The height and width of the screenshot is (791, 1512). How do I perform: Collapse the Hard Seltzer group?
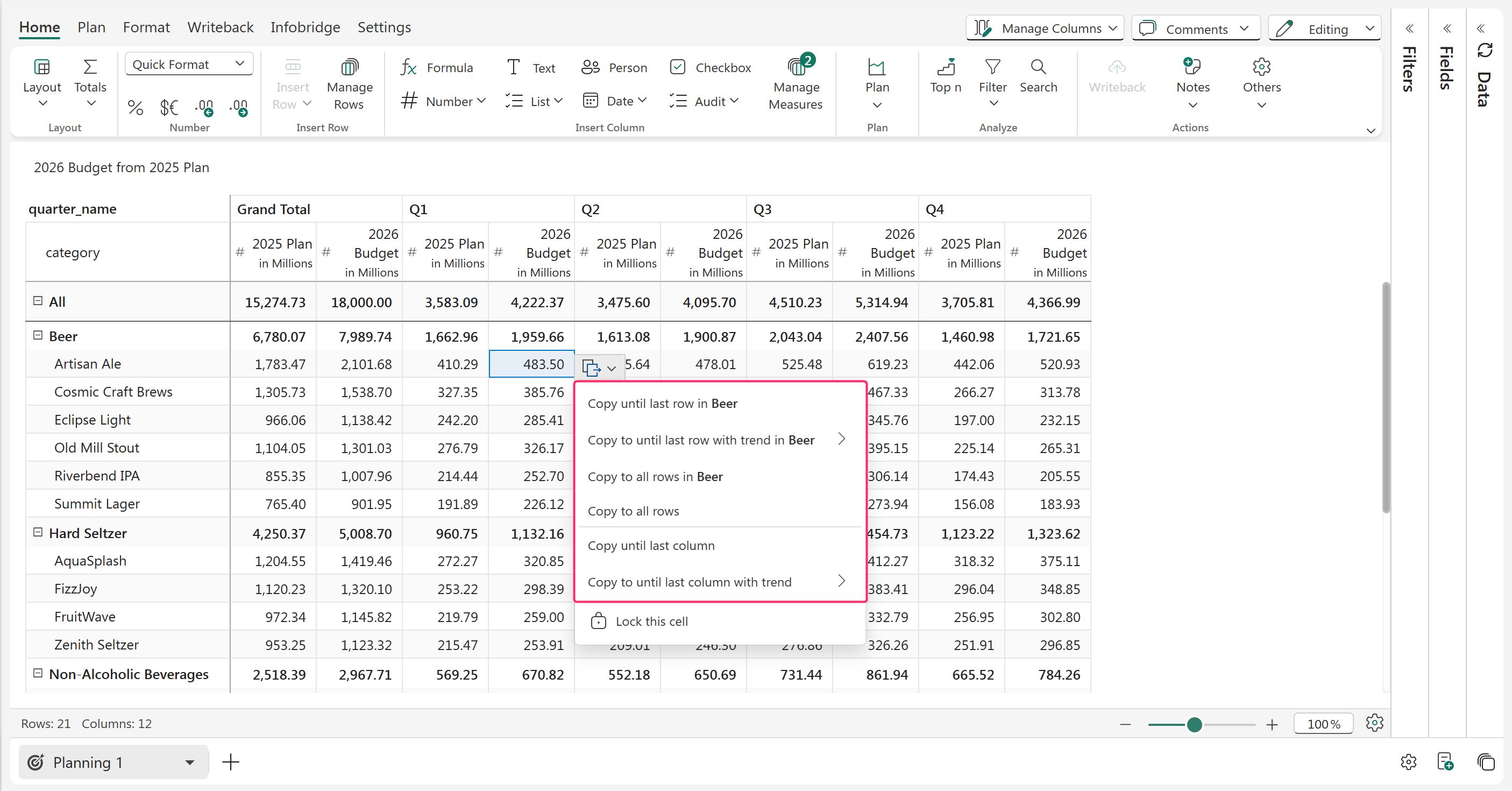click(x=38, y=532)
